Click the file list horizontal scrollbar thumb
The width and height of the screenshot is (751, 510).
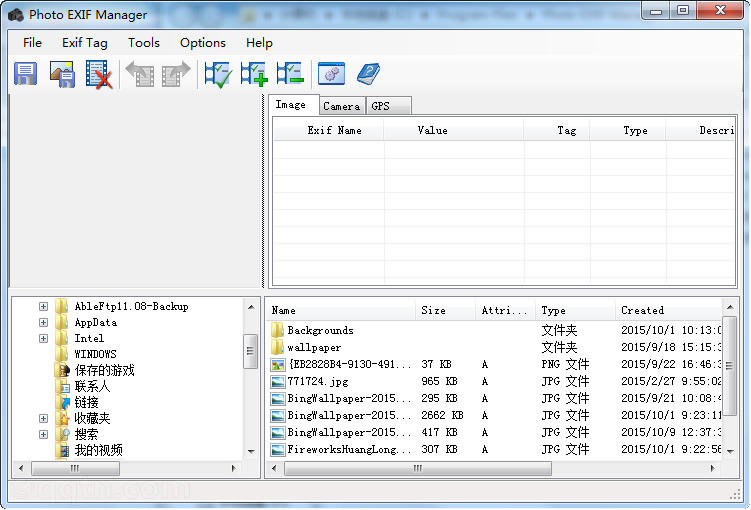pos(418,468)
